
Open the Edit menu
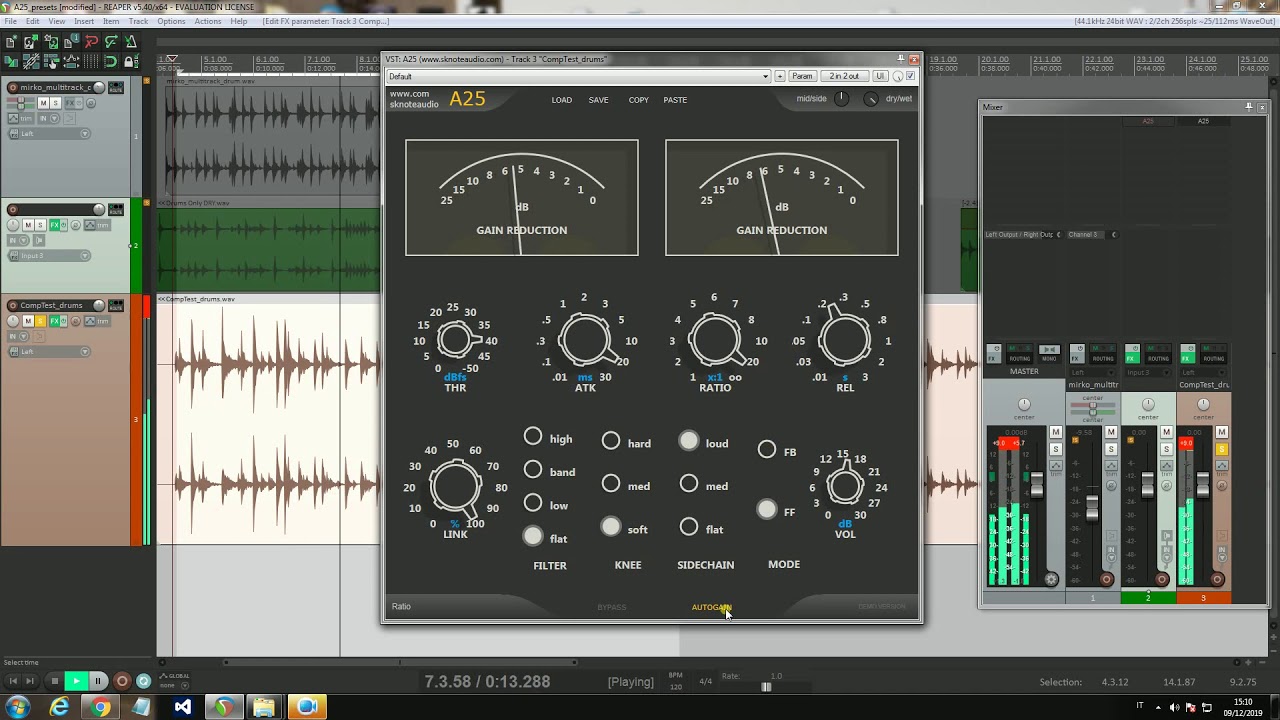[33, 21]
